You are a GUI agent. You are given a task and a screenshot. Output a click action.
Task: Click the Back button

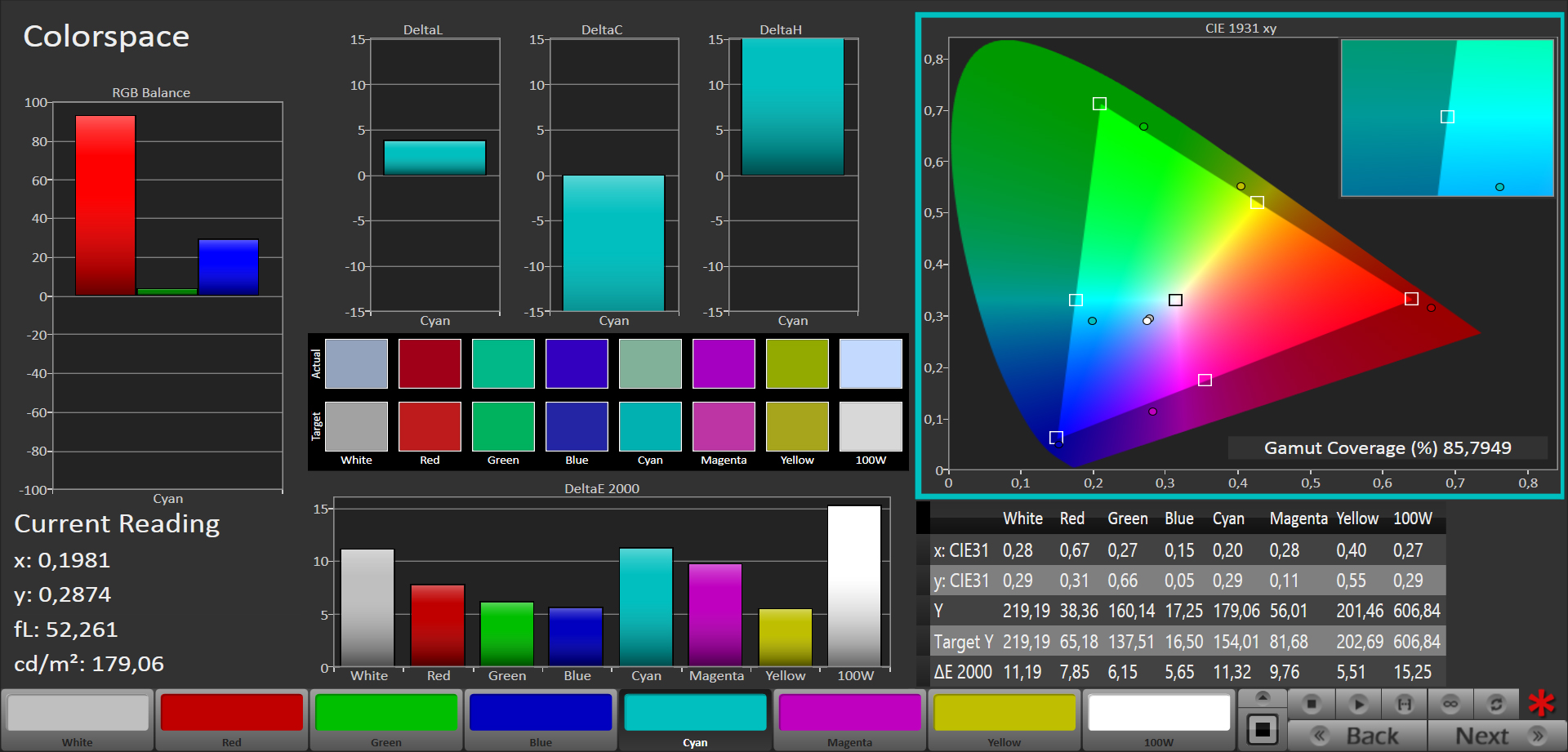point(1358,736)
